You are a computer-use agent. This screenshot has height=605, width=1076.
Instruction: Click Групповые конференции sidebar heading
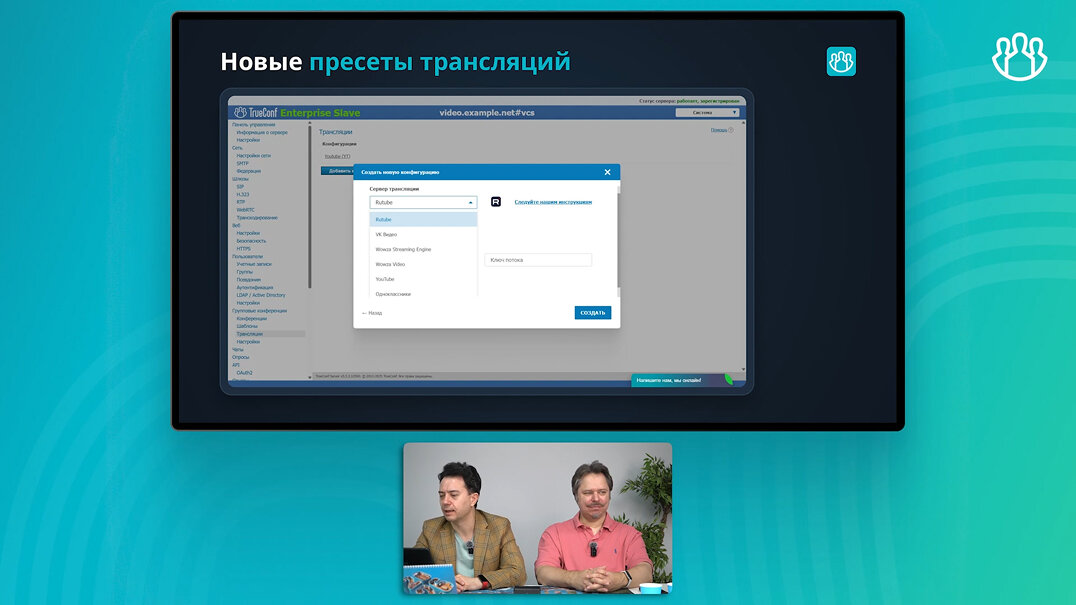point(259,311)
